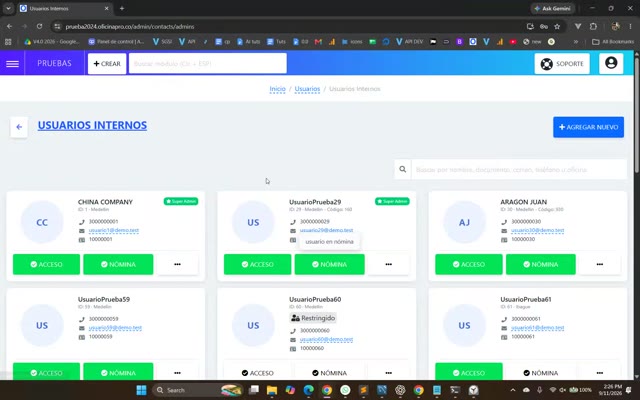Open the Usuarios breadcrumb link
640x400 pixels.
[307, 89]
